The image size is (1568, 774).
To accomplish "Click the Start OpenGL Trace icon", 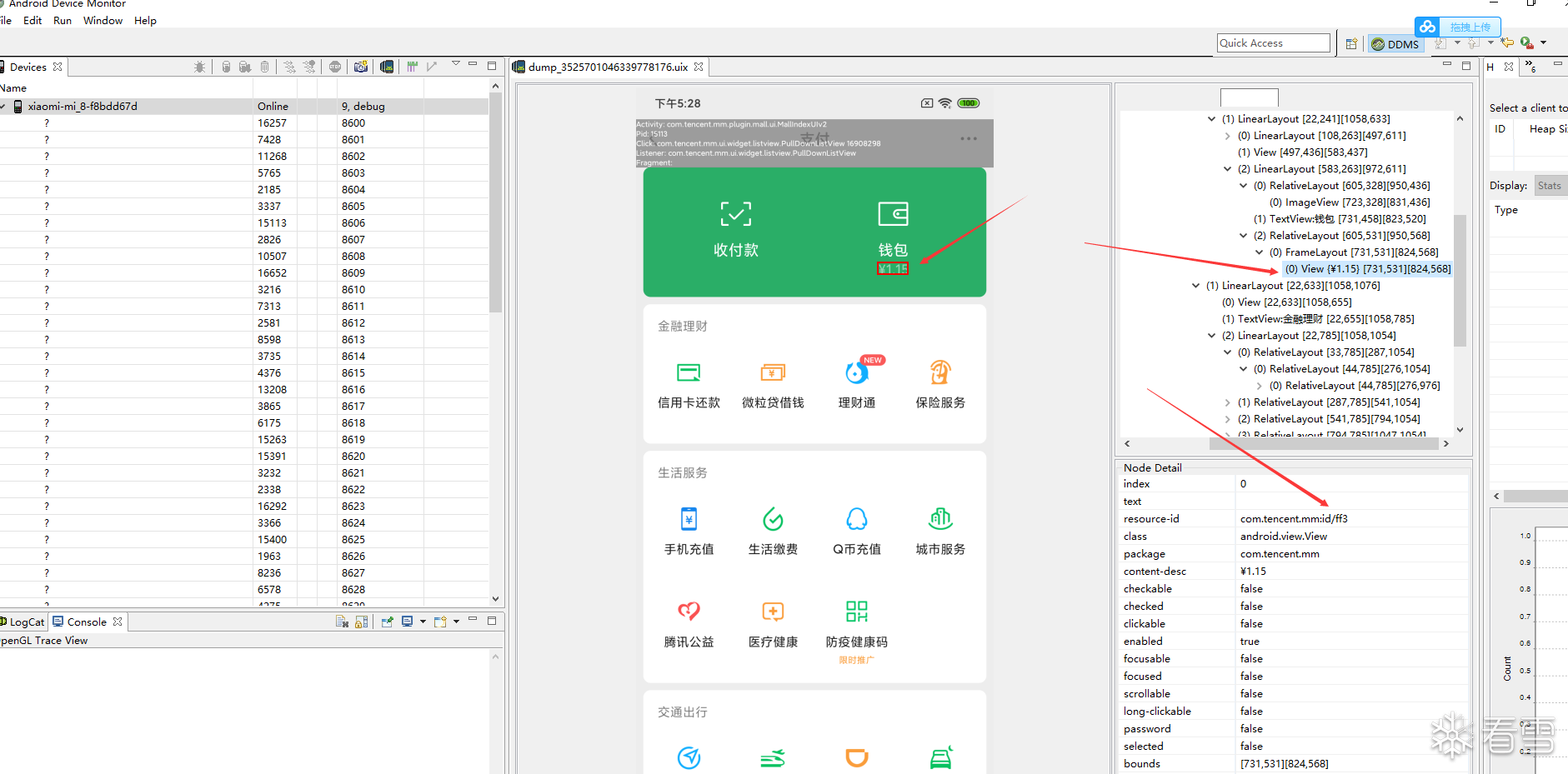I will pyautogui.click(x=432, y=67).
